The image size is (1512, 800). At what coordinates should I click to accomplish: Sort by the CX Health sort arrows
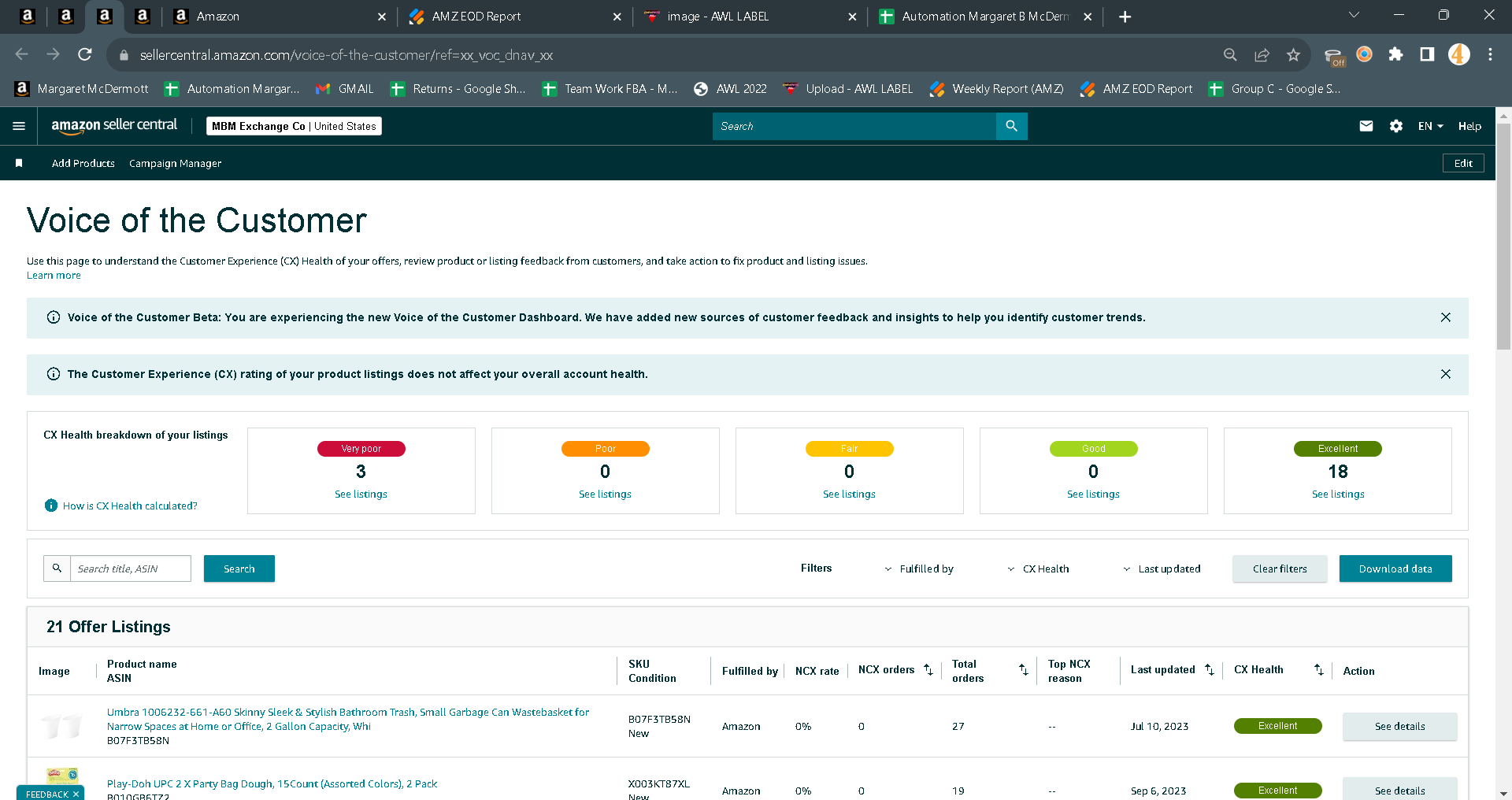click(1319, 670)
